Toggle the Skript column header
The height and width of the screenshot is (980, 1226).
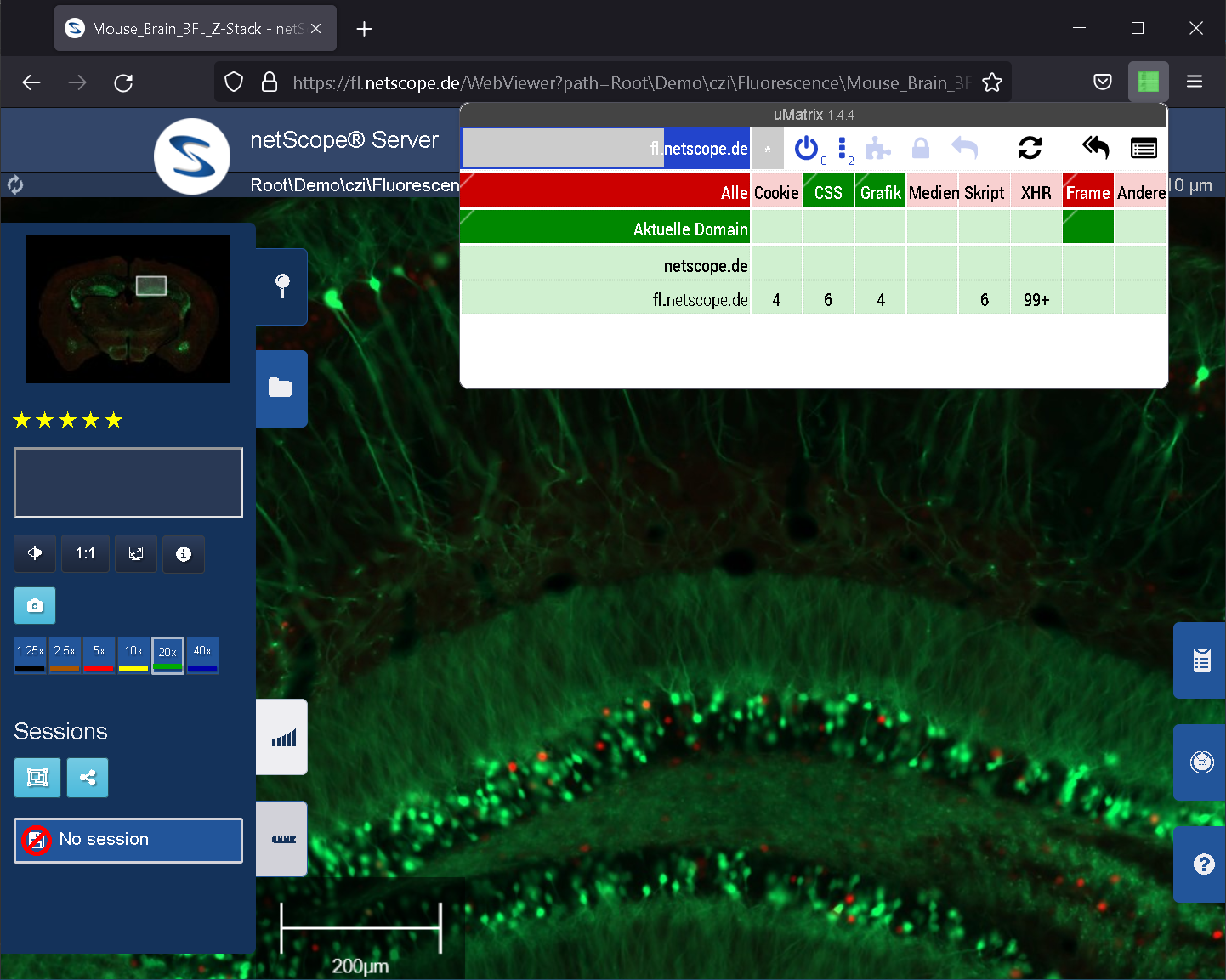tap(985, 192)
